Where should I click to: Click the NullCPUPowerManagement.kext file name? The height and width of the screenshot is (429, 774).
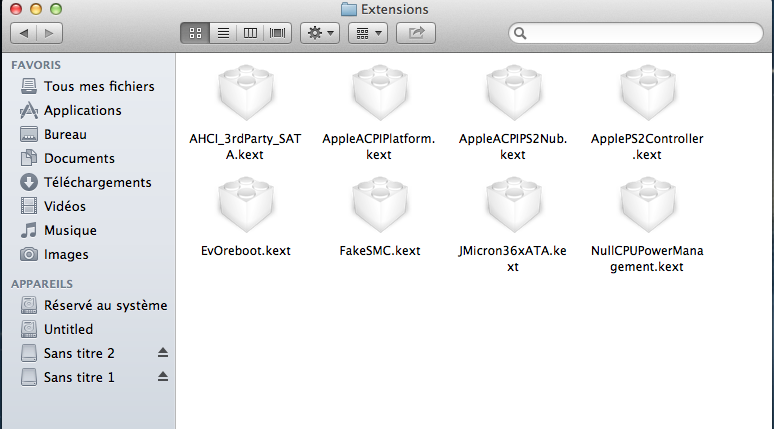[647, 259]
